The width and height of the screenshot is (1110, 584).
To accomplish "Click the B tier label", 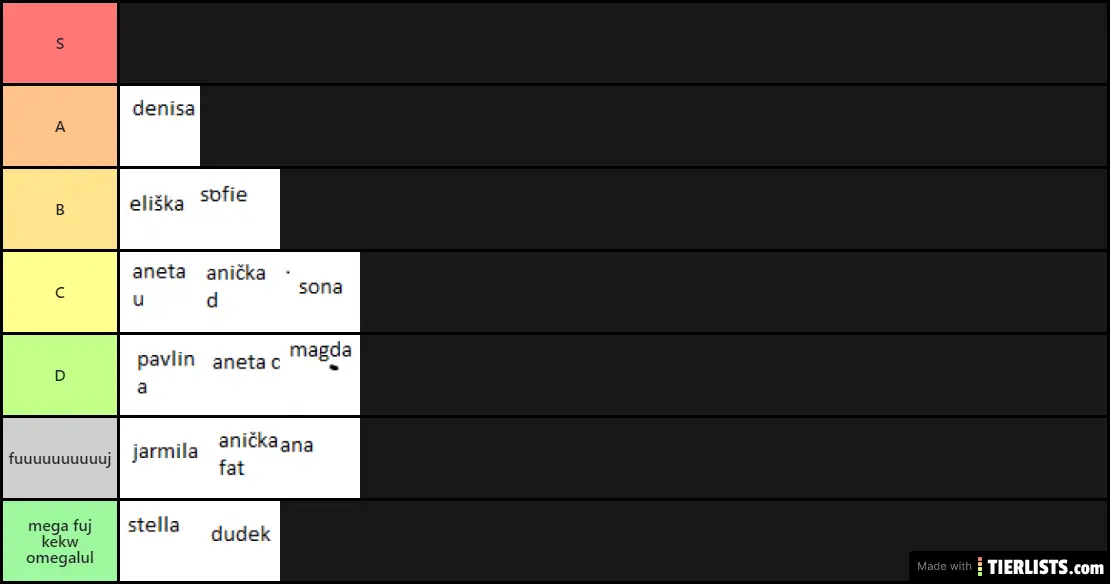I will point(60,209).
